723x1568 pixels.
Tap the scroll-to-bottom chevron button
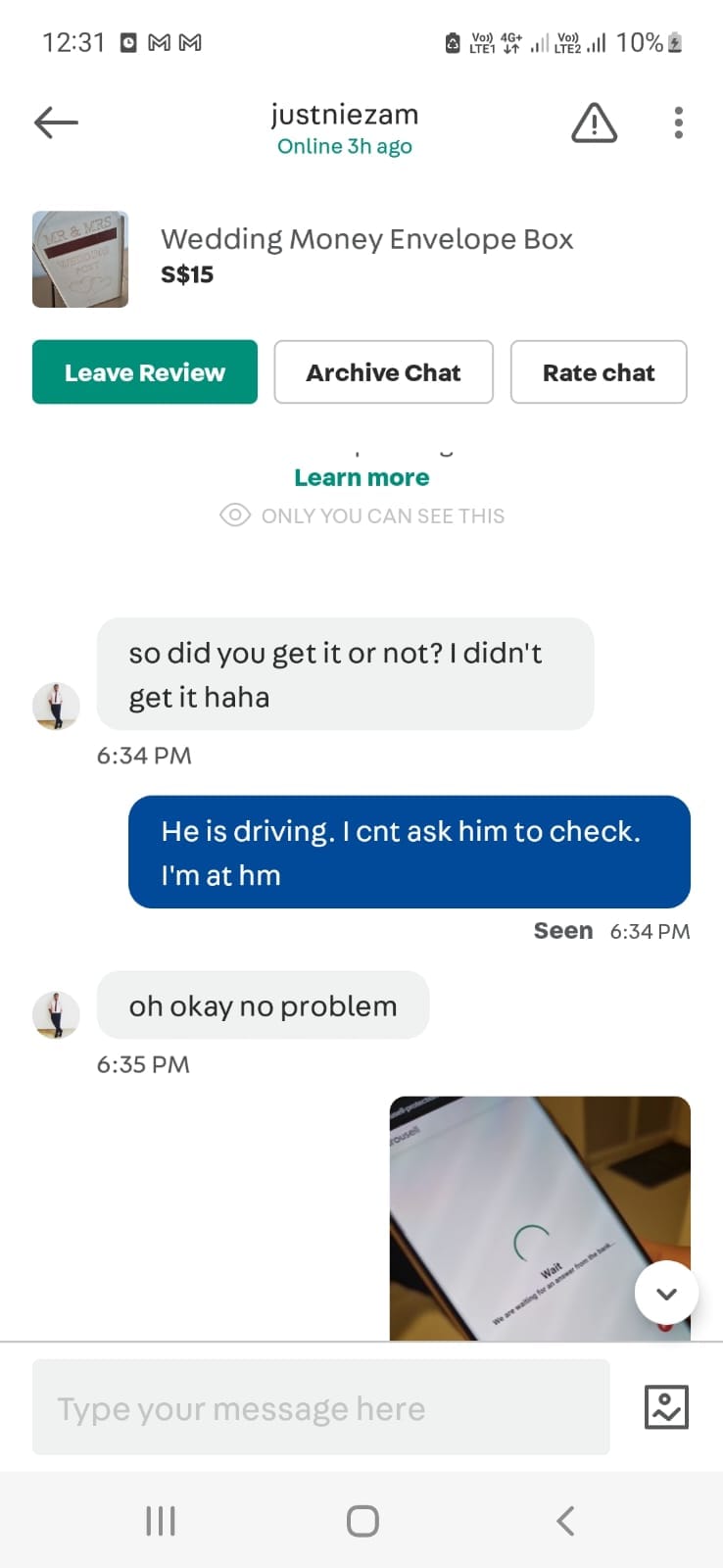click(666, 1294)
